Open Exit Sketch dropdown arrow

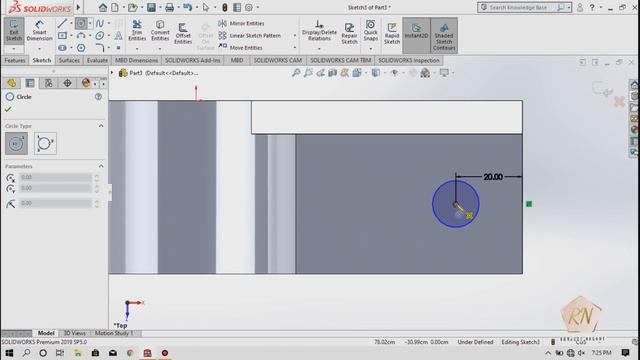tap(14, 49)
